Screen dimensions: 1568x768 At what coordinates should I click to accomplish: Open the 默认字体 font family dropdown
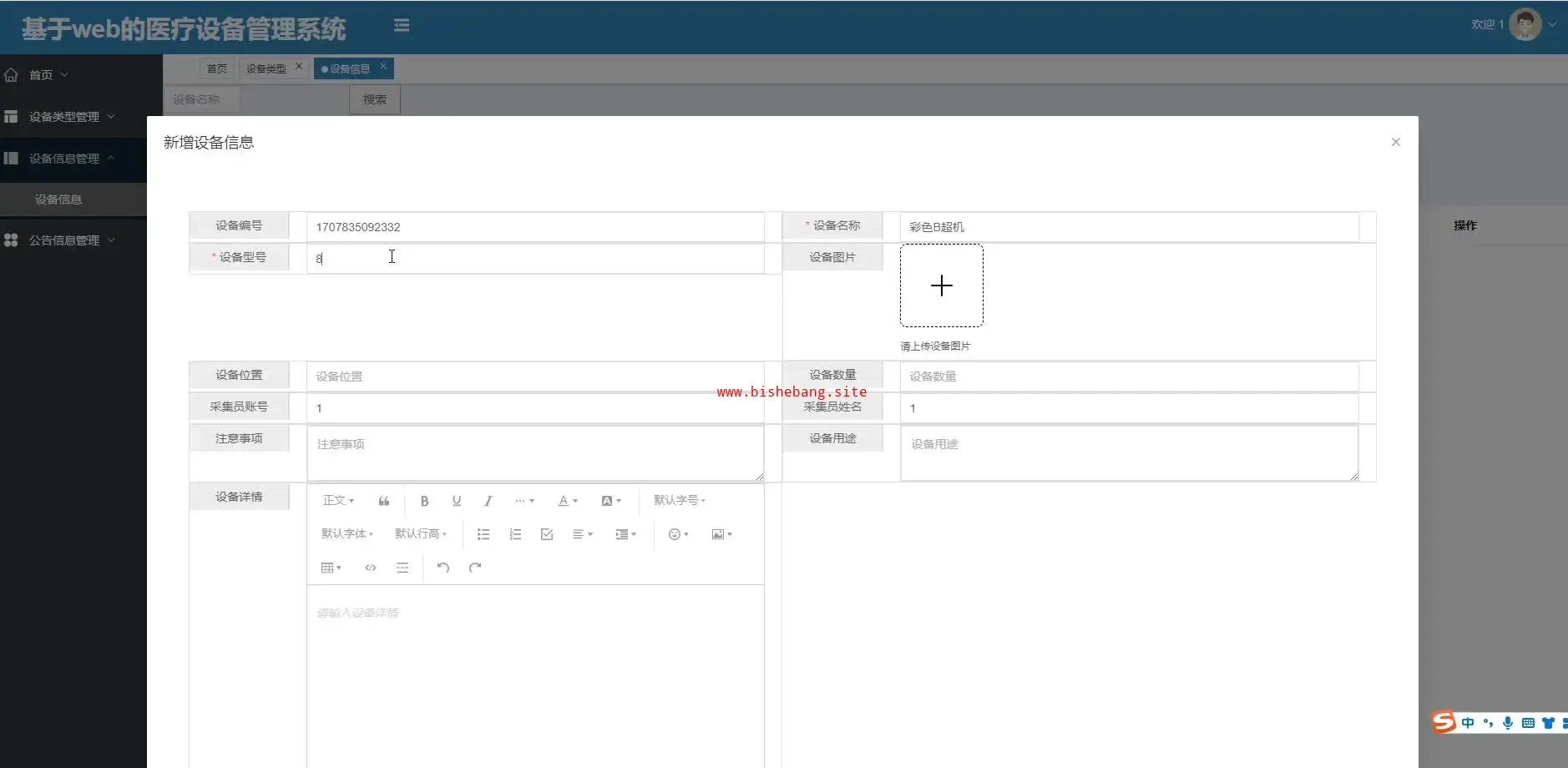click(x=347, y=534)
